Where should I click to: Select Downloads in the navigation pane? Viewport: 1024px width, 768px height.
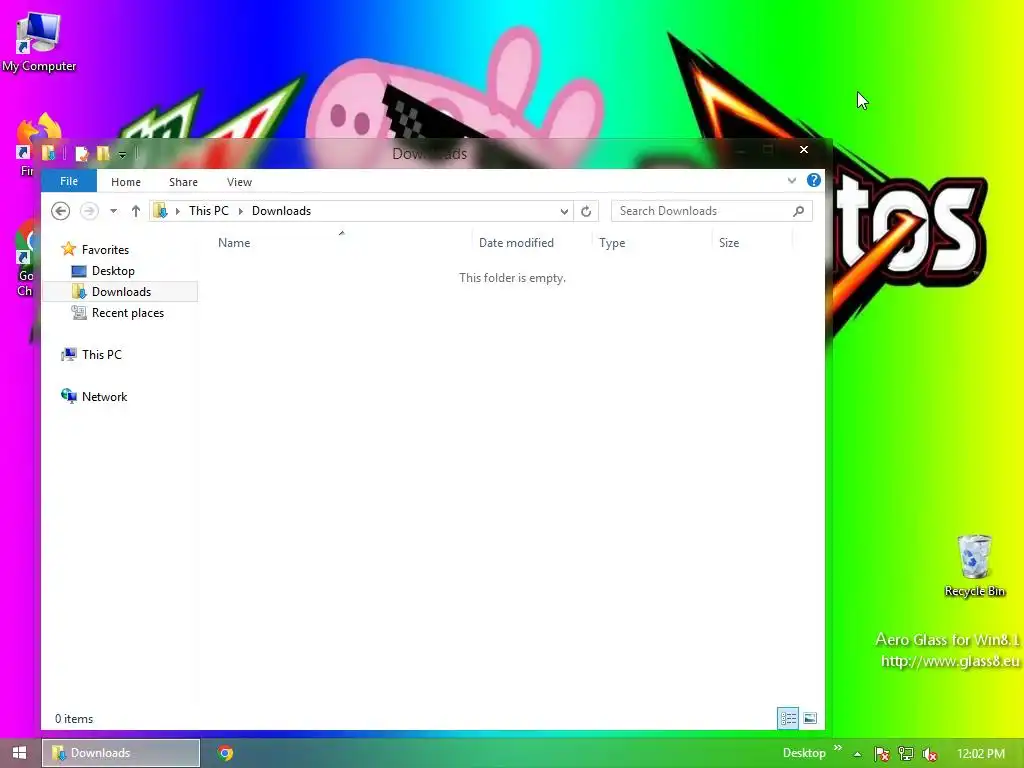tap(121, 291)
